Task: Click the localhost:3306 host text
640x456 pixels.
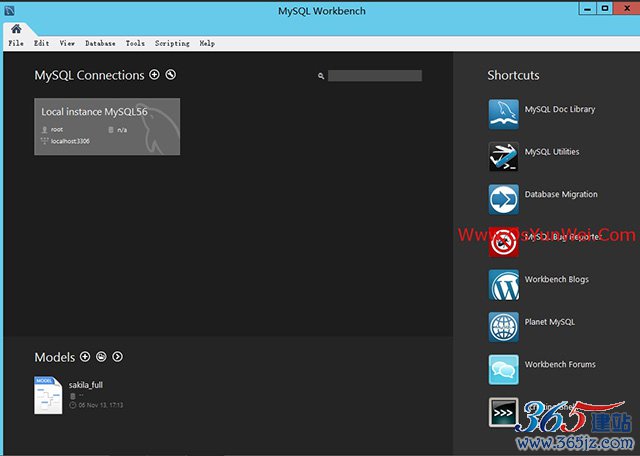Action: pyautogui.click(x=70, y=141)
